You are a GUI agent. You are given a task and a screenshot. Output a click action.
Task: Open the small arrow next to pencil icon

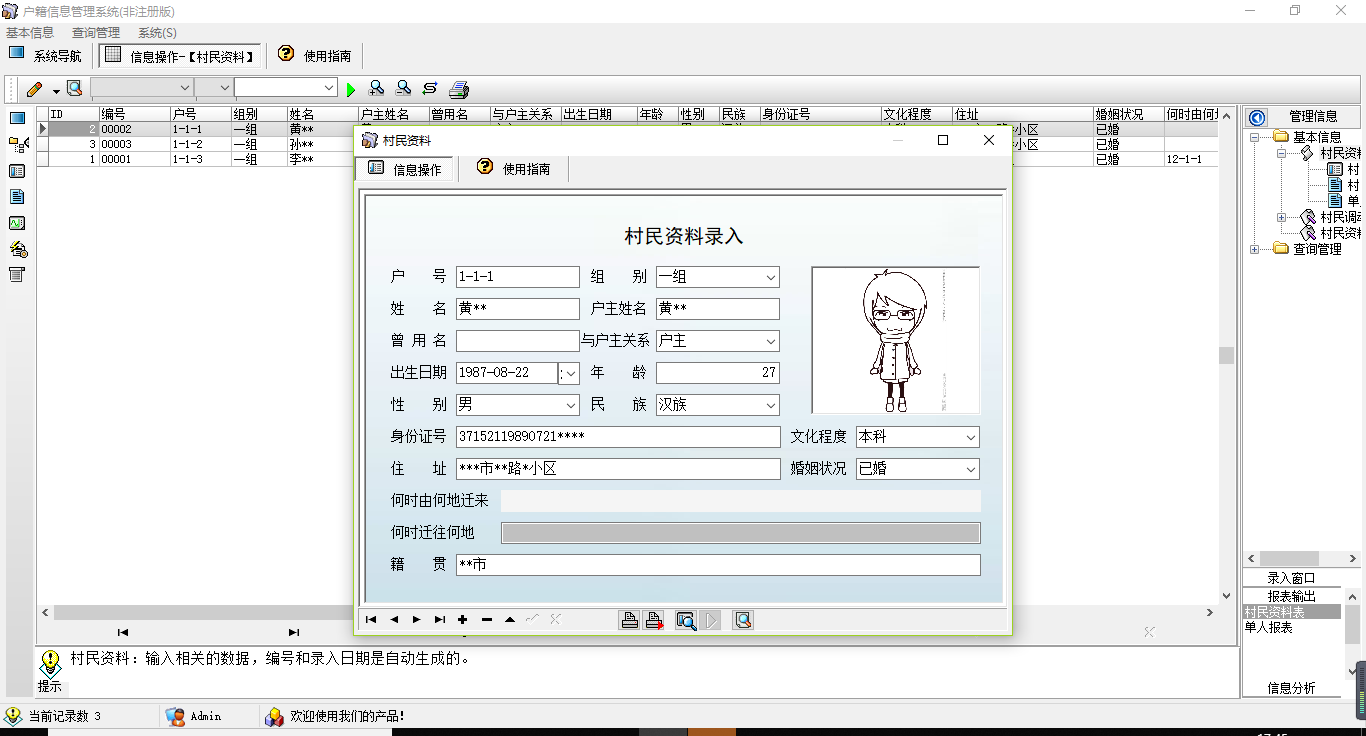56,90
